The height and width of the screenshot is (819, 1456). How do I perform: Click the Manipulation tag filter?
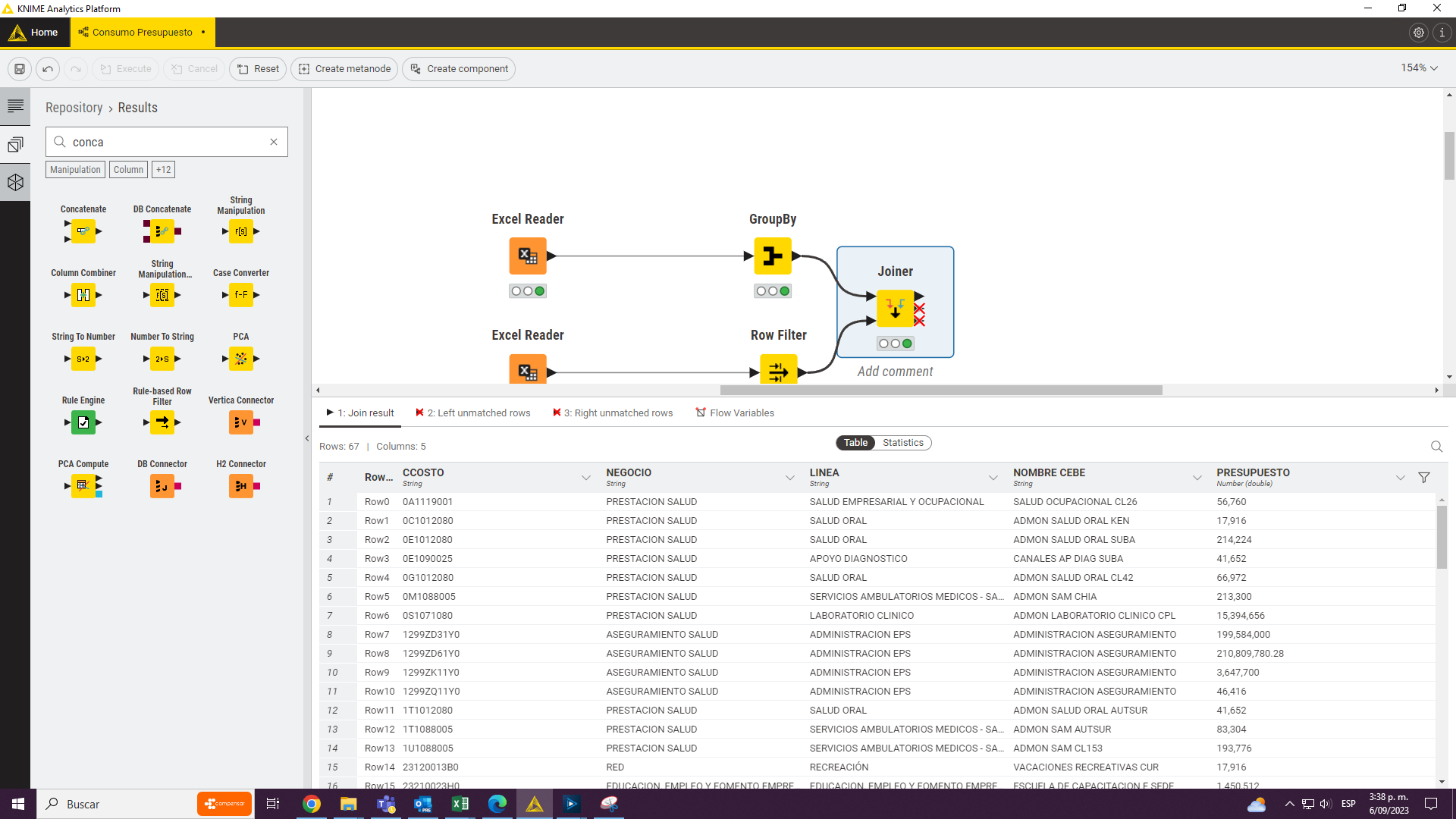(75, 170)
